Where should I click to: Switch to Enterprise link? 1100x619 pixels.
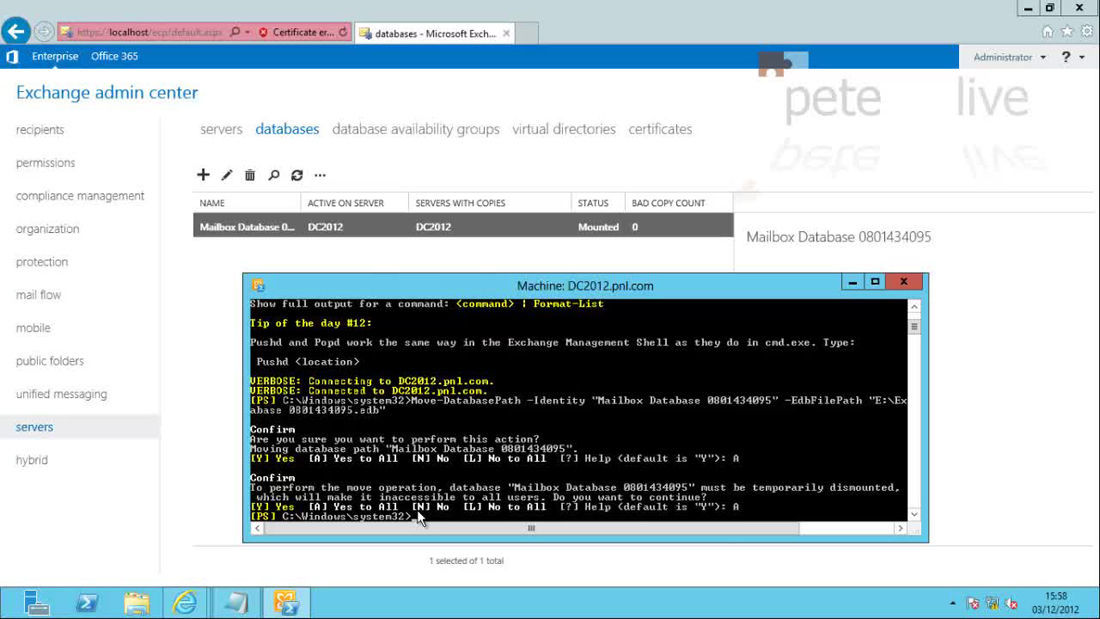[x=55, y=56]
